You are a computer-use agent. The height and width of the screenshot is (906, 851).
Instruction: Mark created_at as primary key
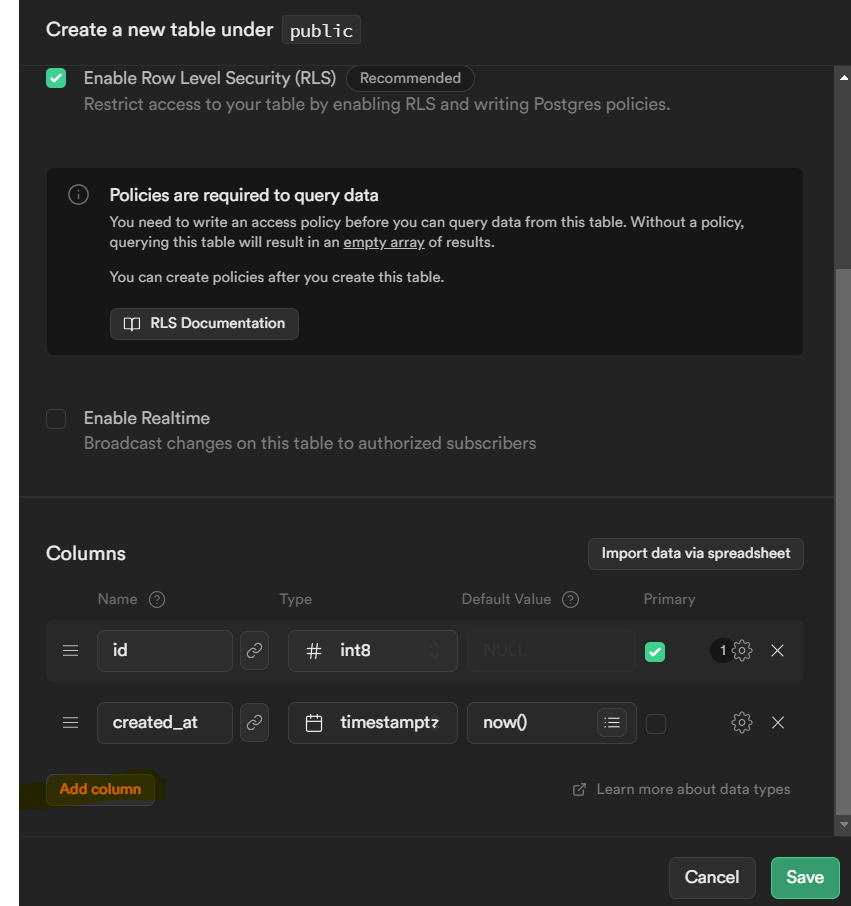(655, 724)
